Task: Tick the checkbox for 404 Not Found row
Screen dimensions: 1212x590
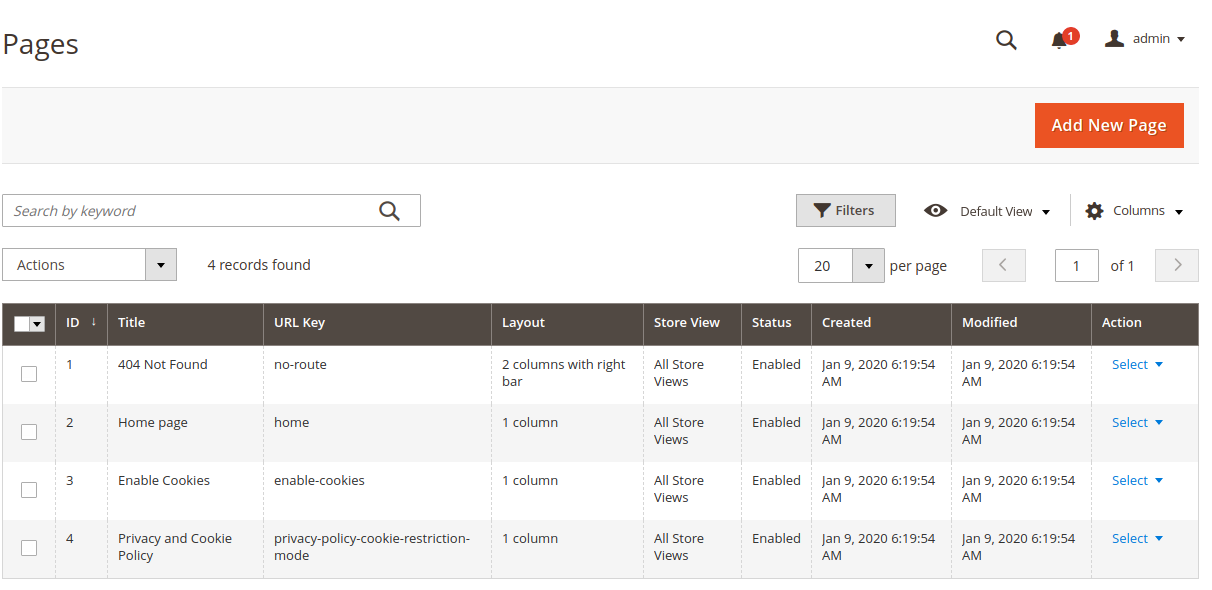Action: coord(29,374)
